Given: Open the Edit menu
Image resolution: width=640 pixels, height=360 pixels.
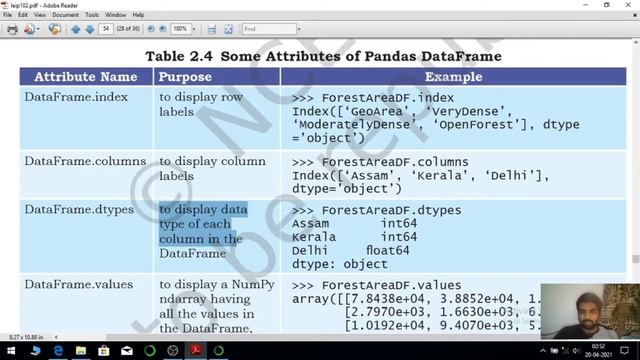Looking at the screenshot, I should point(23,15).
